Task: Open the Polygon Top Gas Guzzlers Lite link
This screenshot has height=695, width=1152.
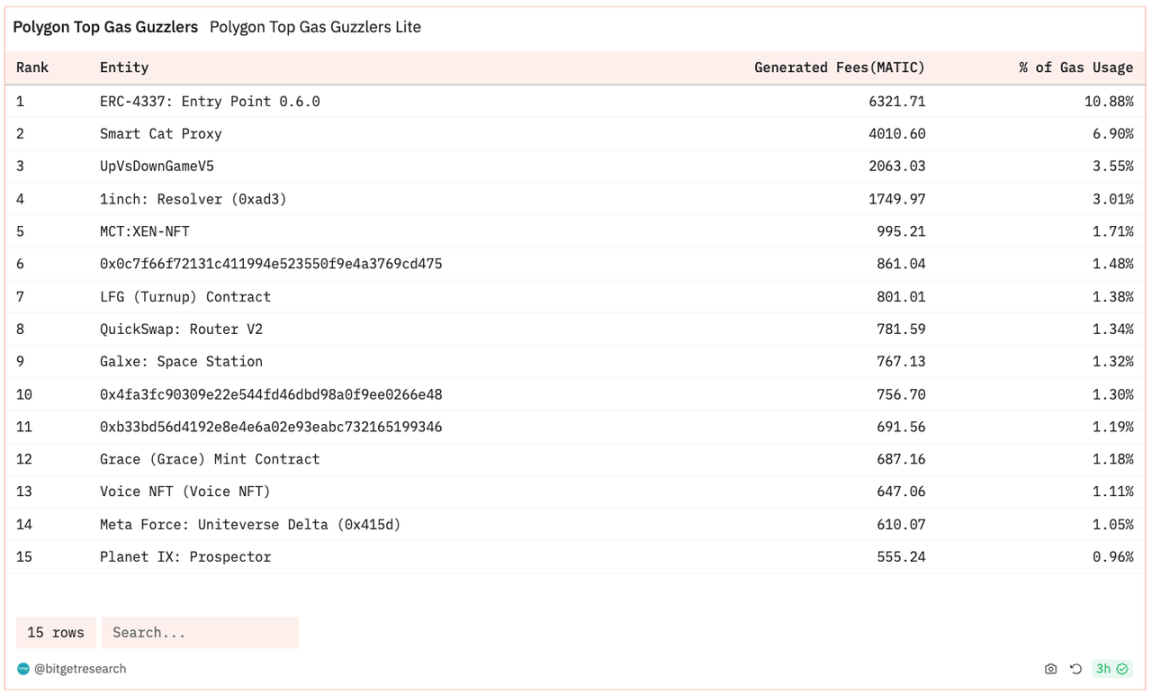Action: (x=315, y=27)
